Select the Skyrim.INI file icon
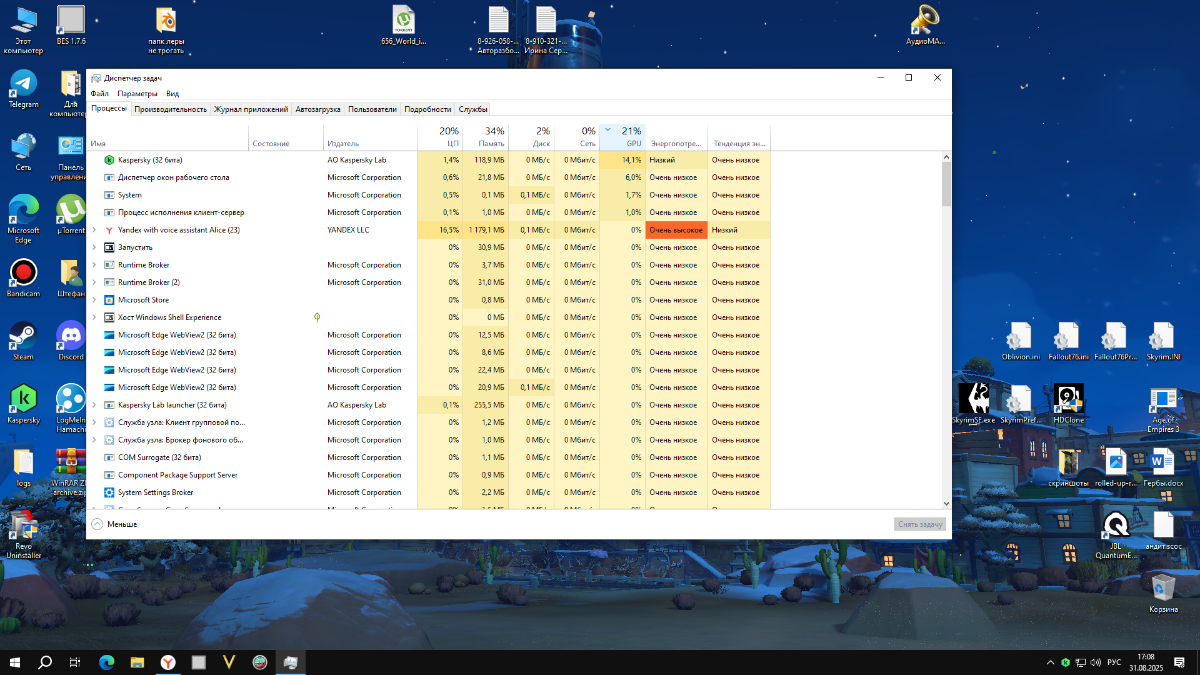The height and width of the screenshot is (675, 1200). click(x=1164, y=340)
